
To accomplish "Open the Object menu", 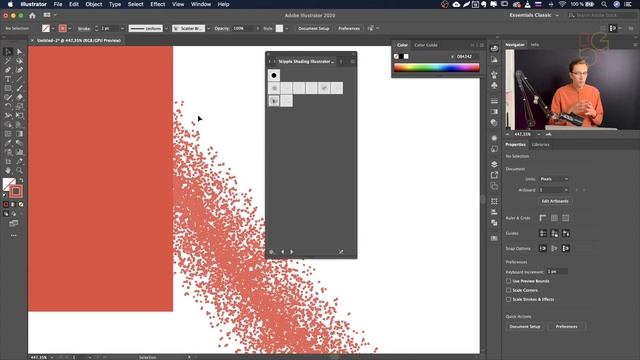I will [x=93, y=4].
